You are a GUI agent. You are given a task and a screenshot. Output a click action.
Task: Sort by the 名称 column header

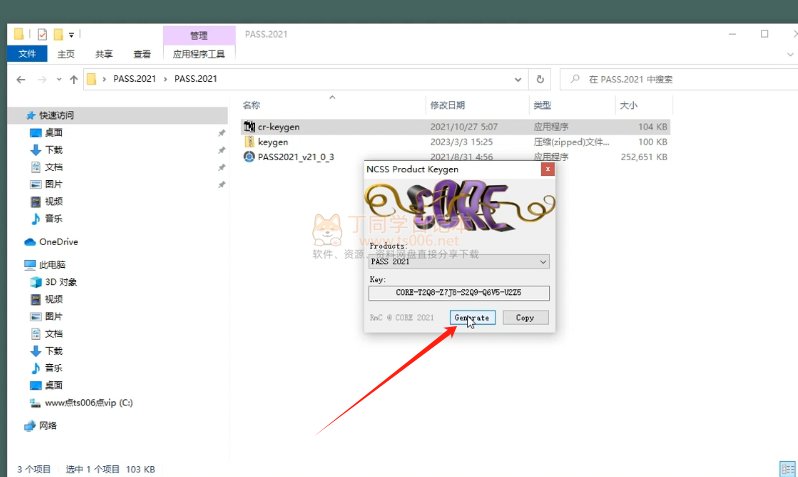pos(251,105)
